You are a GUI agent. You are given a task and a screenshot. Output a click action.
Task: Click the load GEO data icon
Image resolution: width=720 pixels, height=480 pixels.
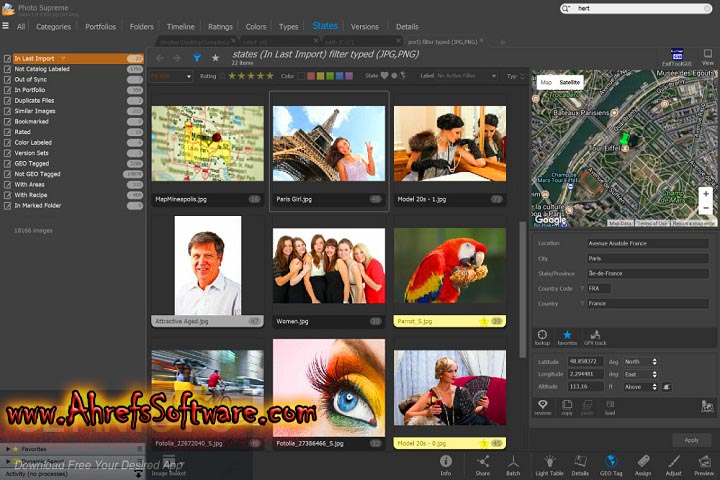coord(610,407)
